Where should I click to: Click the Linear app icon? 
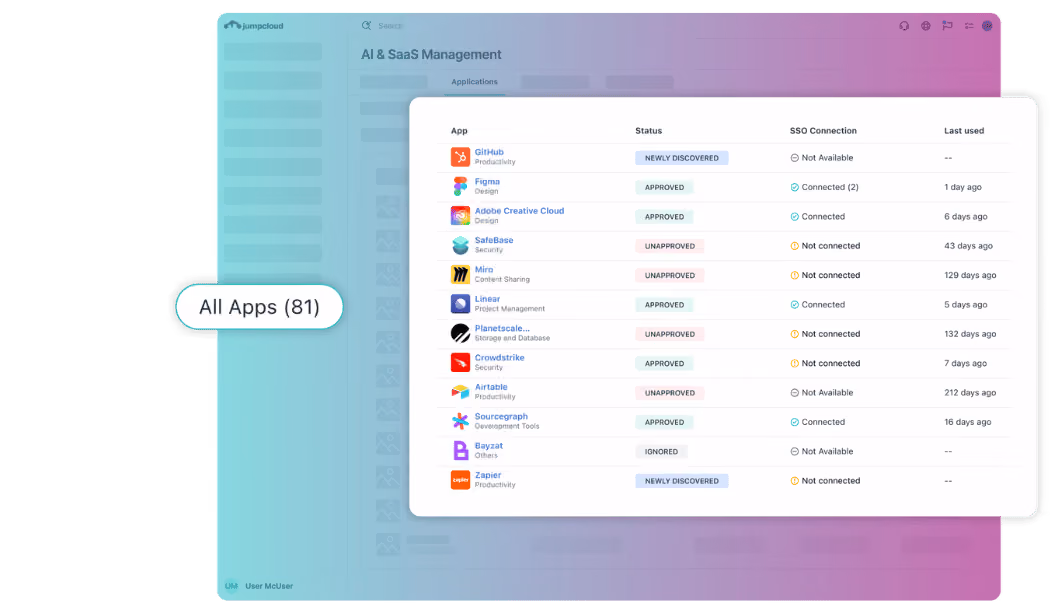[460, 304]
